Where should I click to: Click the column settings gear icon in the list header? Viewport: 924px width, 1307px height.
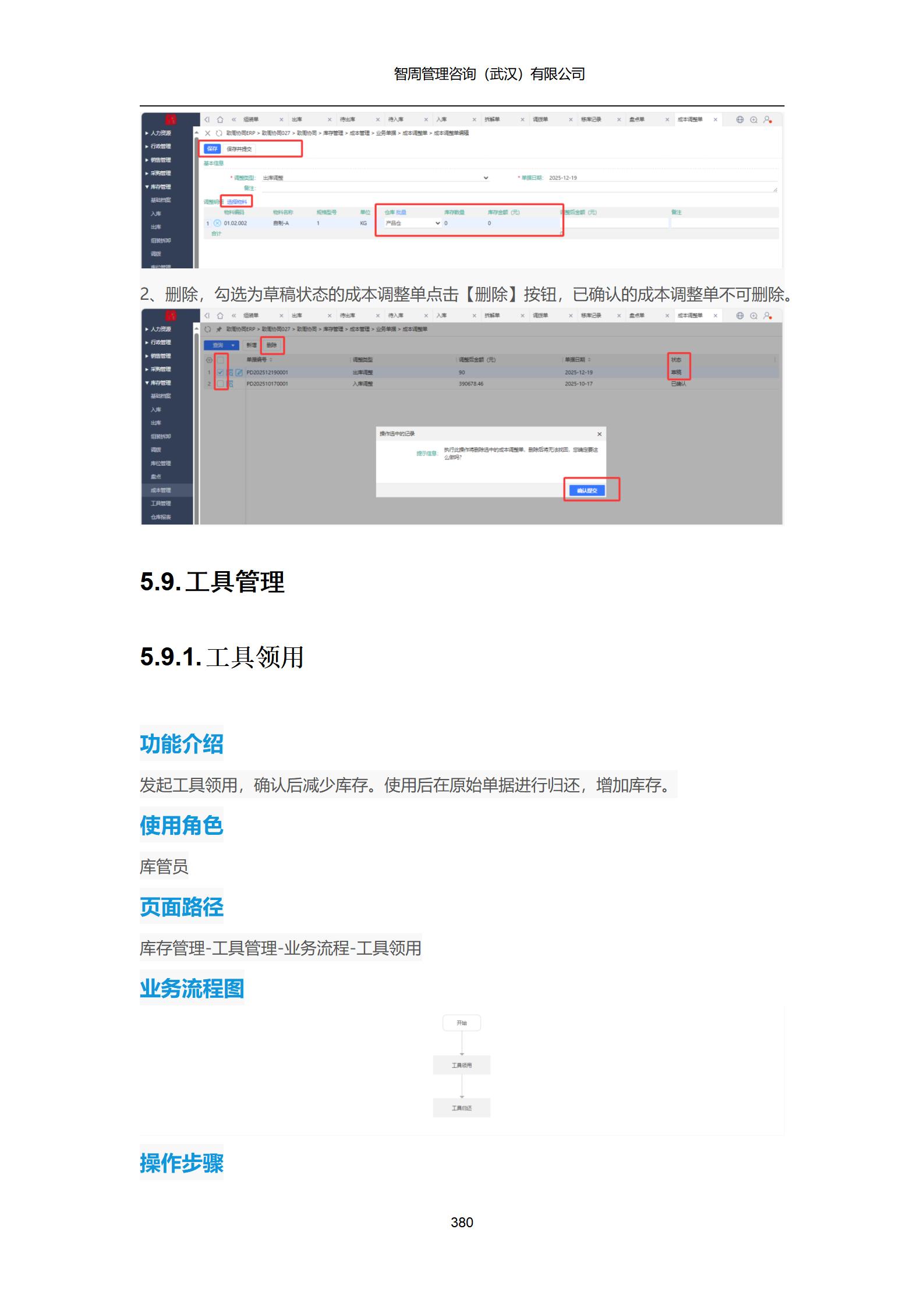[210, 360]
